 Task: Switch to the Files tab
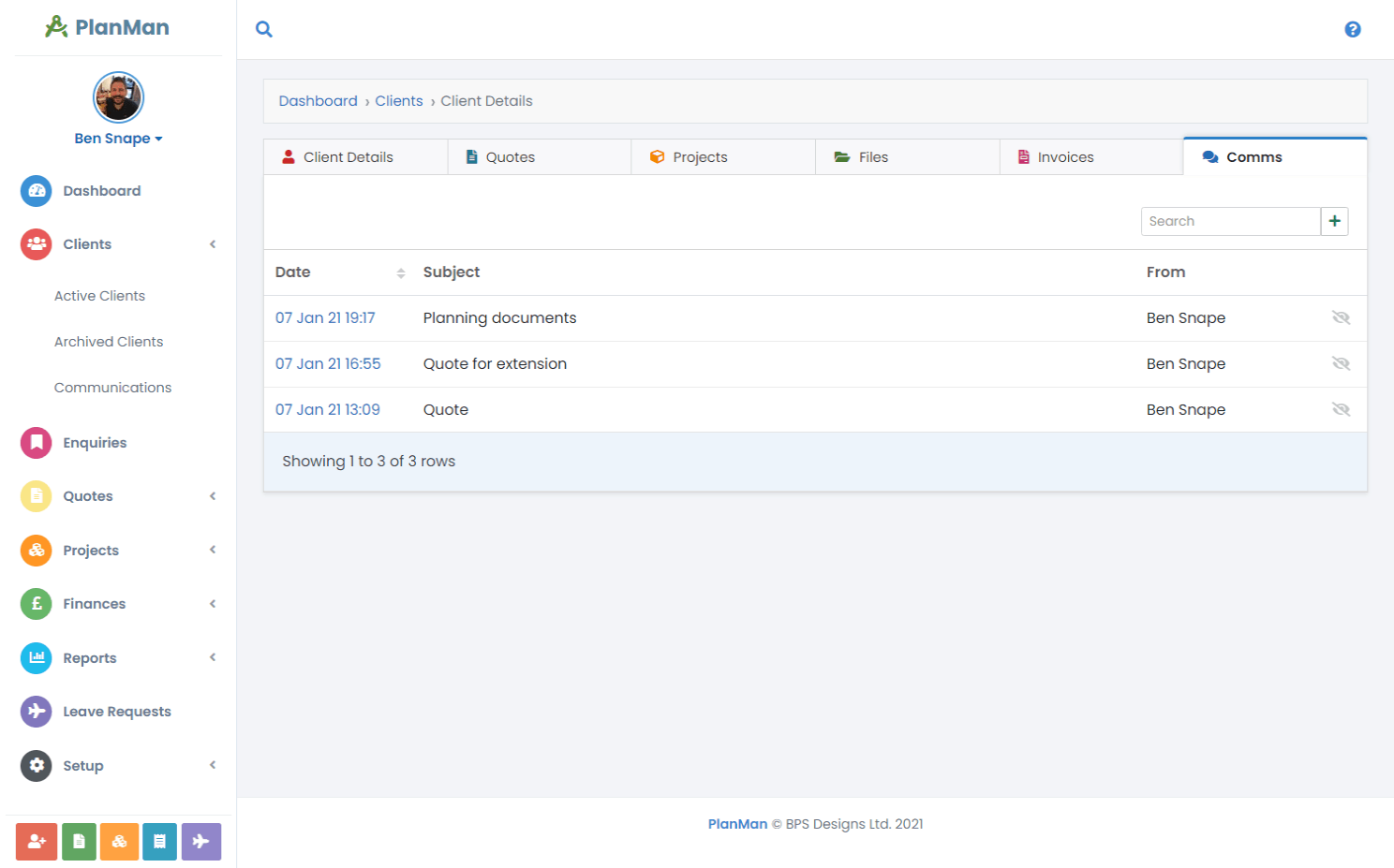click(908, 157)
